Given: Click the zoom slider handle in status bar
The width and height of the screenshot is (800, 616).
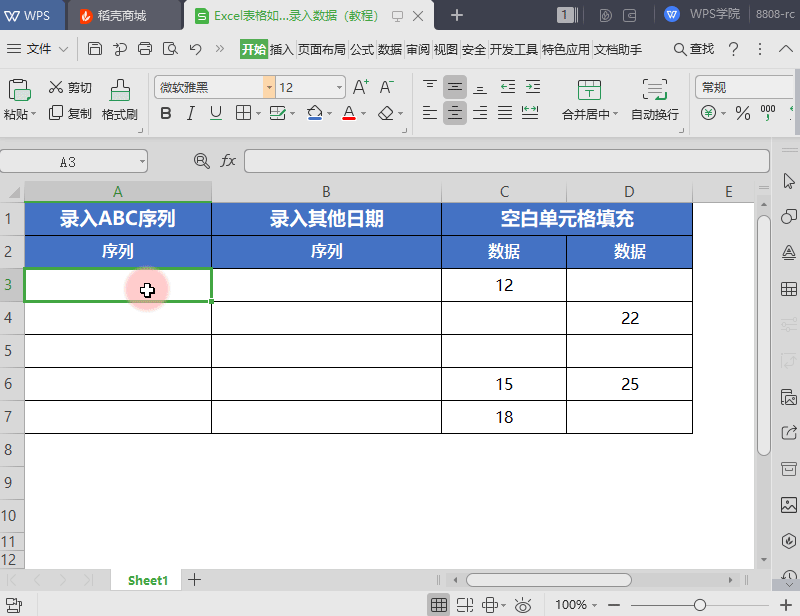Looking at the screenshot, I should click(699, 605).
